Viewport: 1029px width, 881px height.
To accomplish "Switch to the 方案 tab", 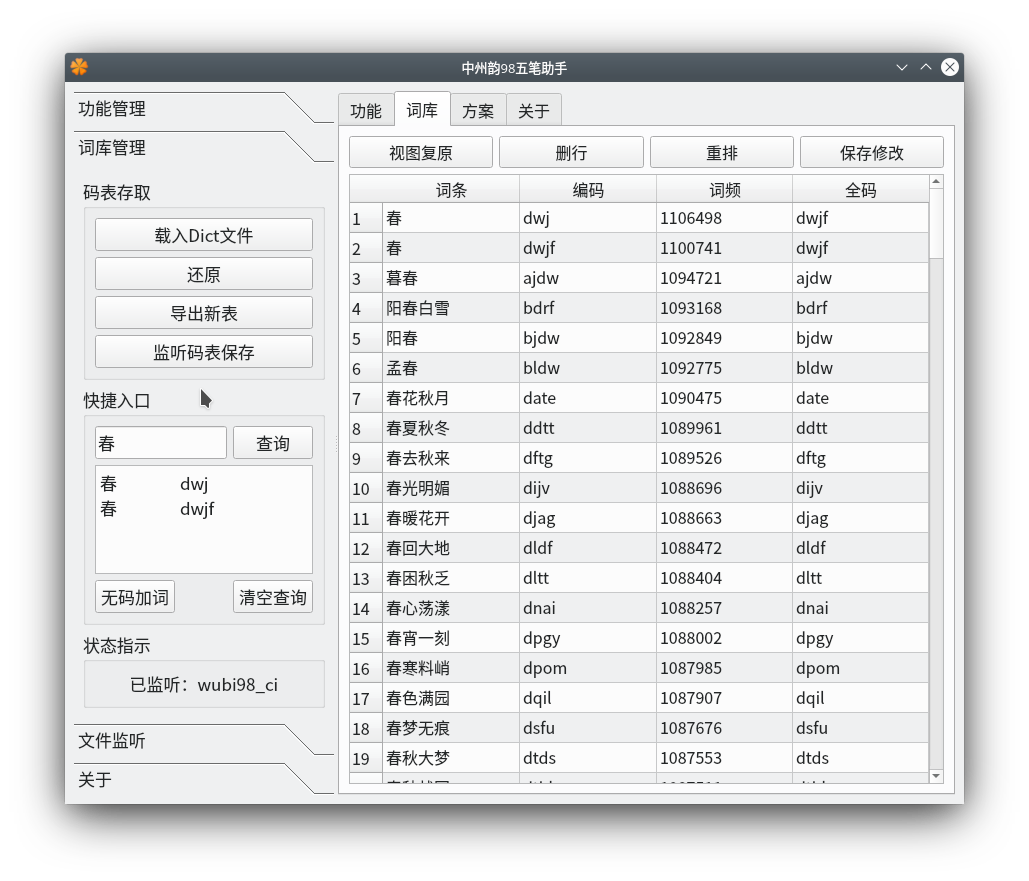I will 478,110.
